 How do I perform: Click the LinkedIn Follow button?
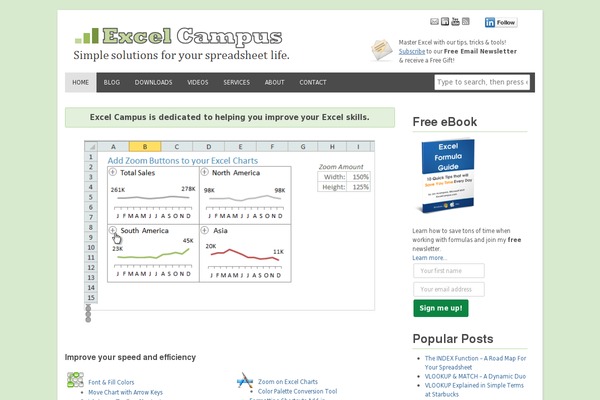coord(501,23)
